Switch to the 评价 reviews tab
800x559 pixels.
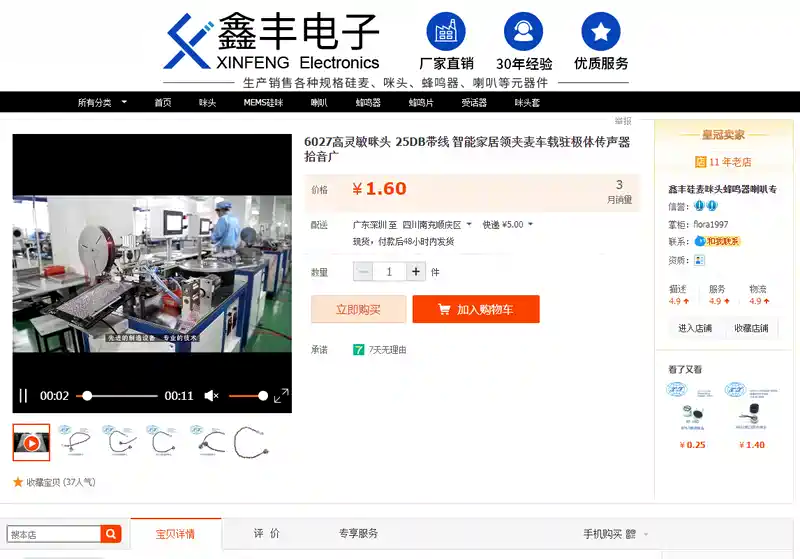[267, 533]
